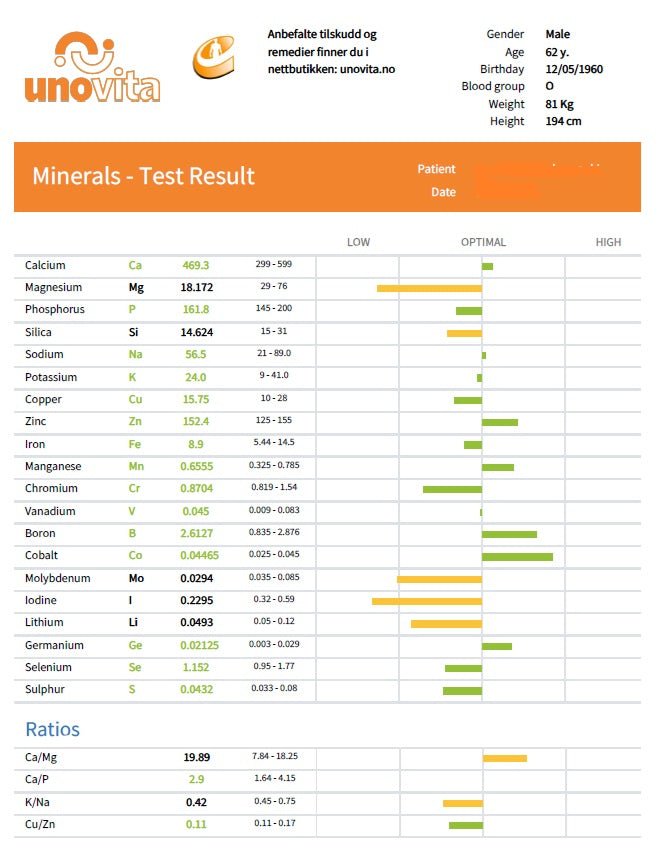Click the Cobalt green high bar

[x=517, y=556]
